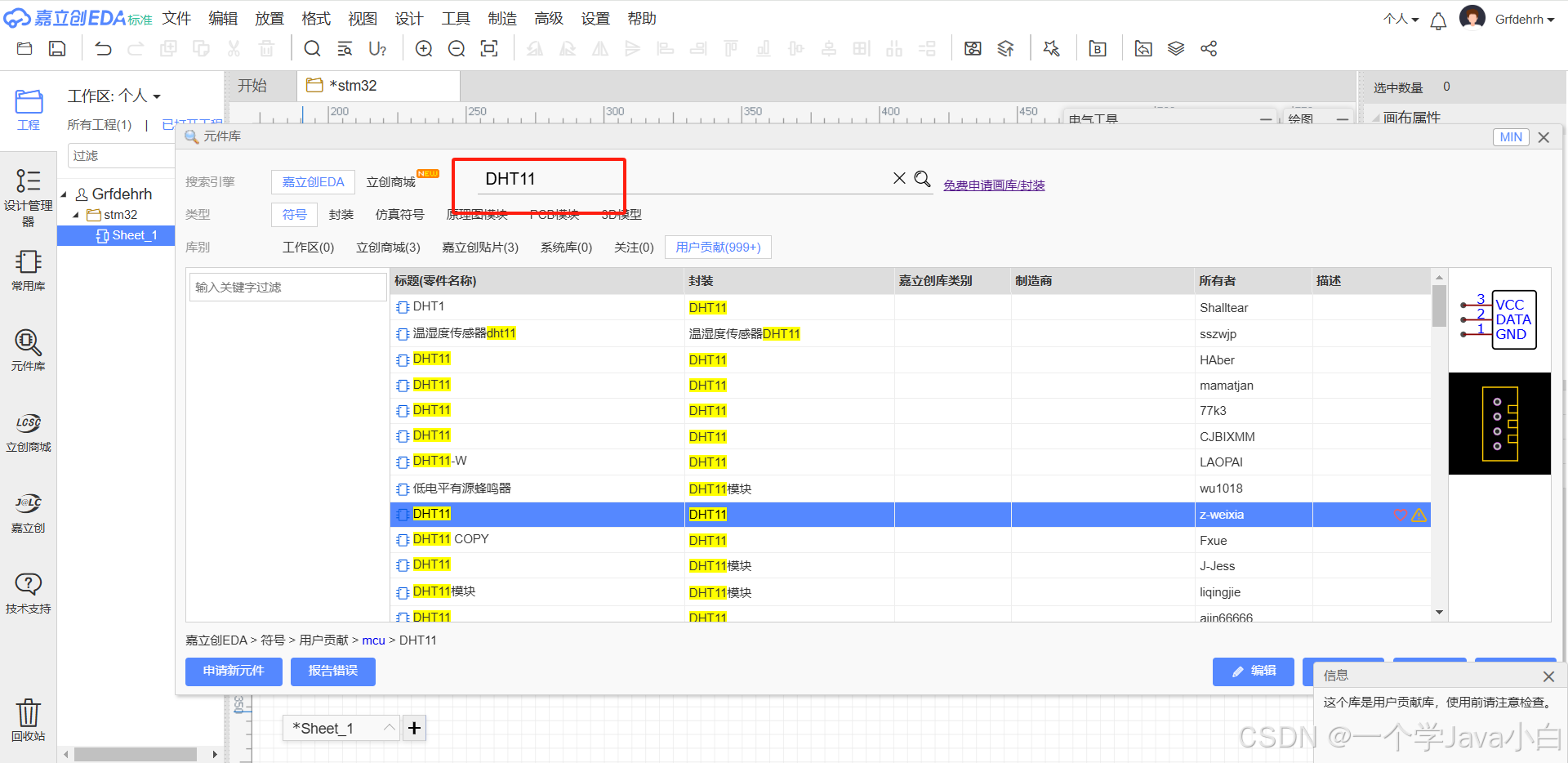This screenshot has height=763, width=1568.
Task: Click the DHT11 footprint preview thumbnail
Action: tap(1499, 423)
